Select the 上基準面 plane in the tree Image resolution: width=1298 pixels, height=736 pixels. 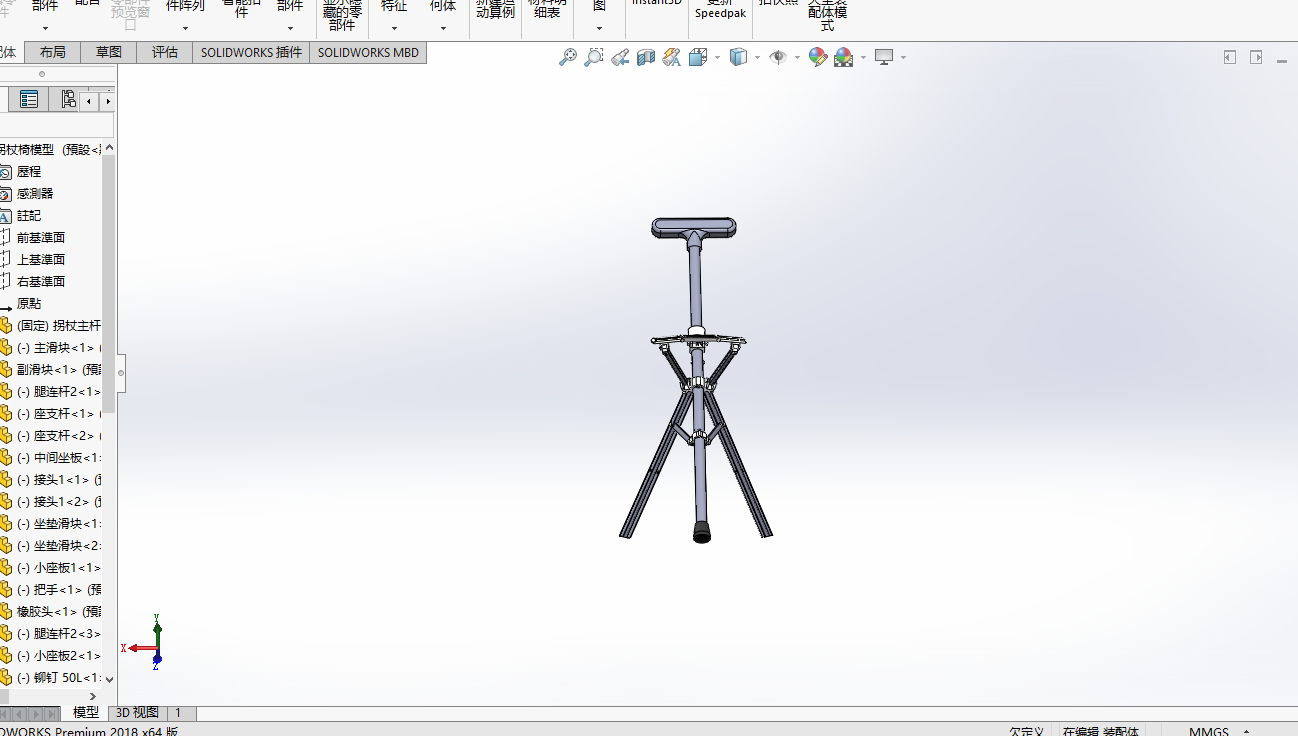tap(41, 260)
